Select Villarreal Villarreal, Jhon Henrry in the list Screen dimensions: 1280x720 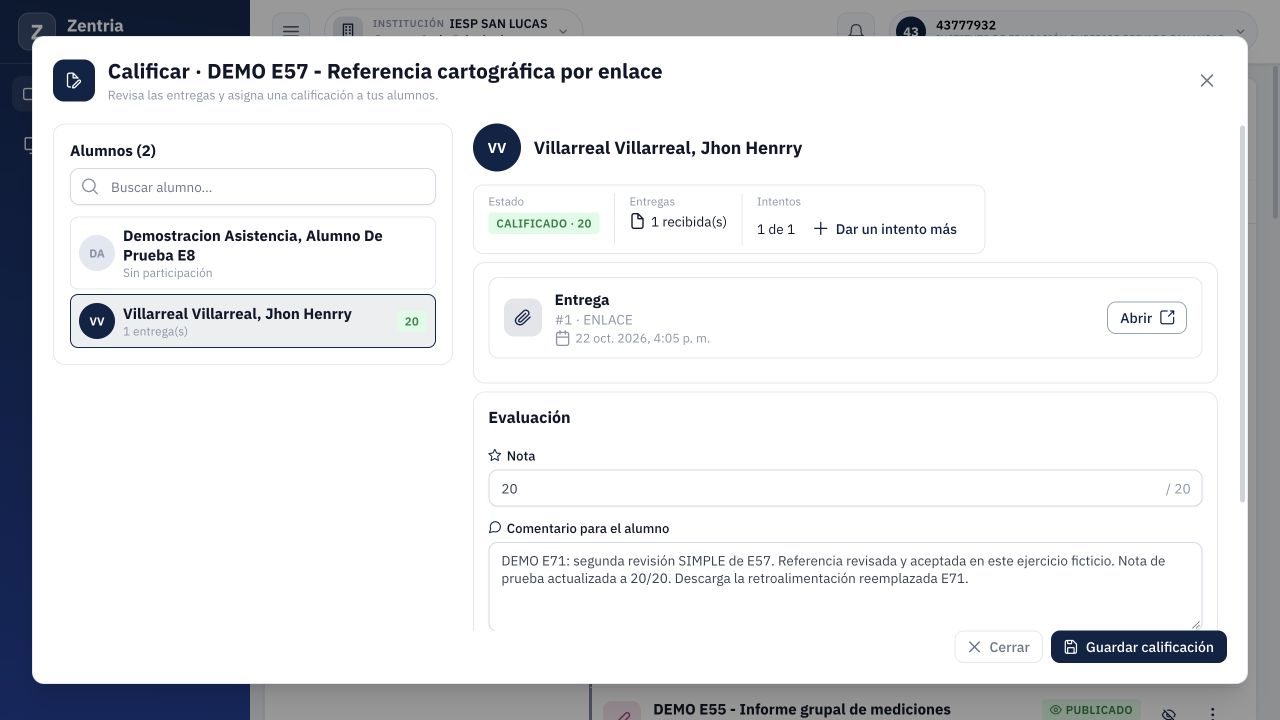pos(253,321)
